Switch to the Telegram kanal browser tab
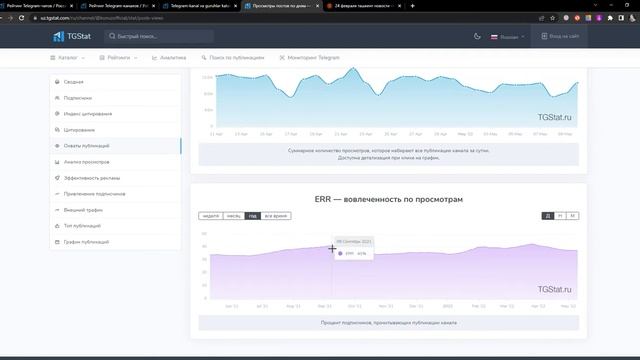This screenshot has height=360, width=640. click(x=200, y=6)
